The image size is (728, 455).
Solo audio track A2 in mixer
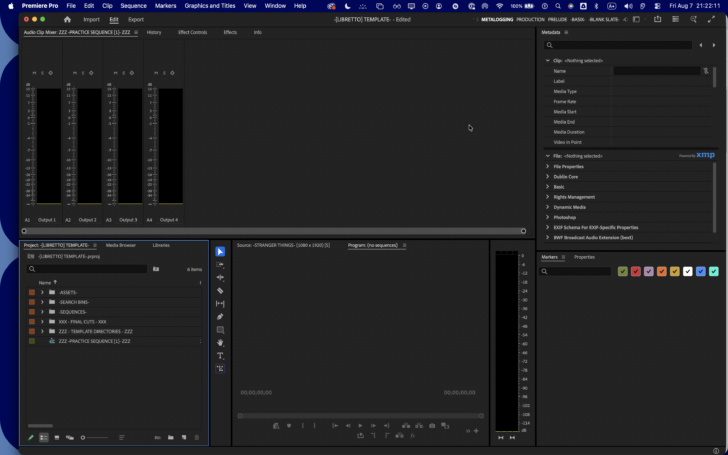[x=83, y=73]
